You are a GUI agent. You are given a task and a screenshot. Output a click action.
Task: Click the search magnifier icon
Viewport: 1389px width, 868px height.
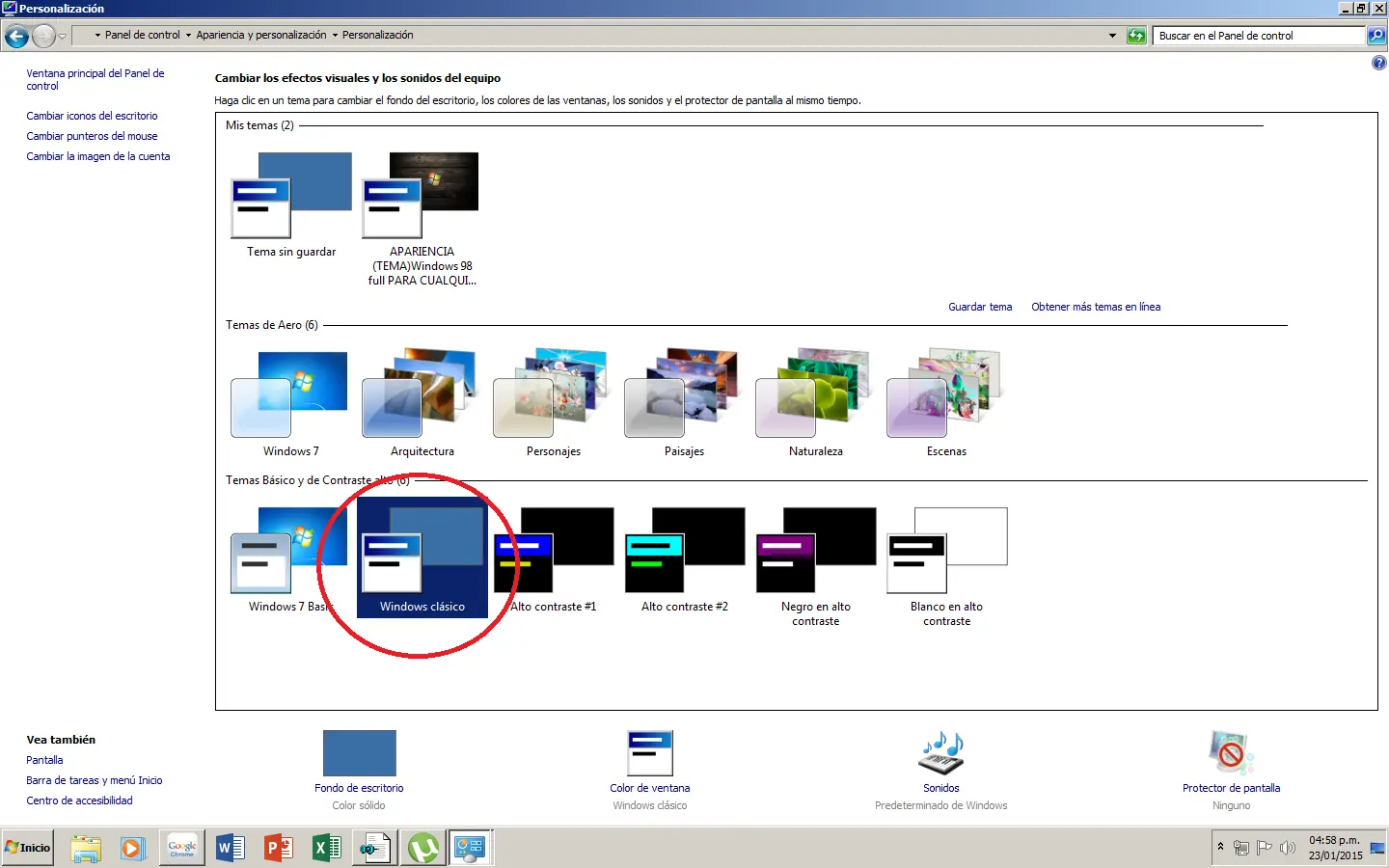pyautogui.click(x=1376, y=36)
